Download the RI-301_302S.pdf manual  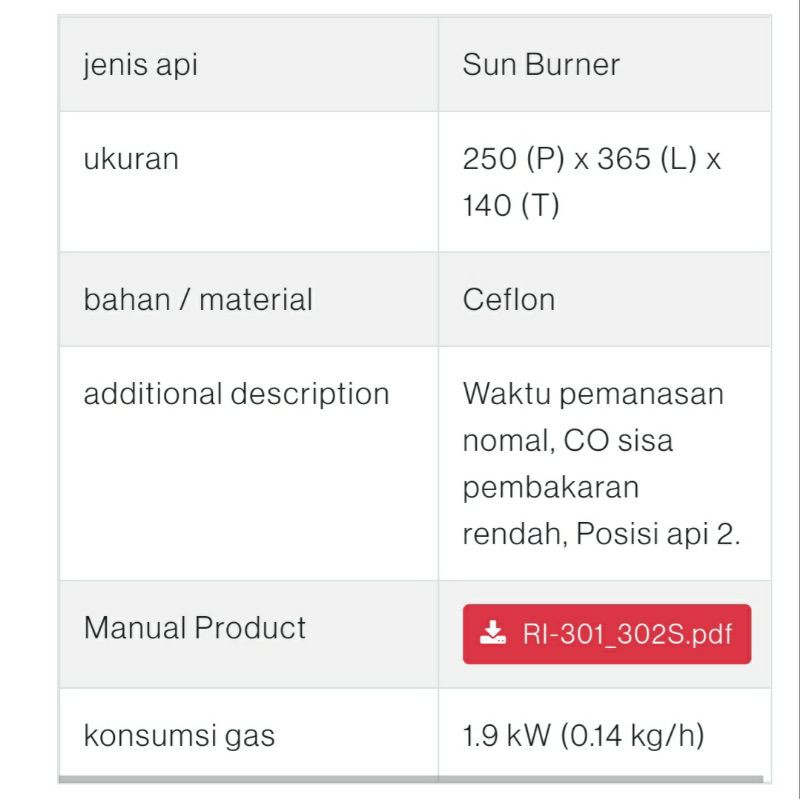(606, 634)
